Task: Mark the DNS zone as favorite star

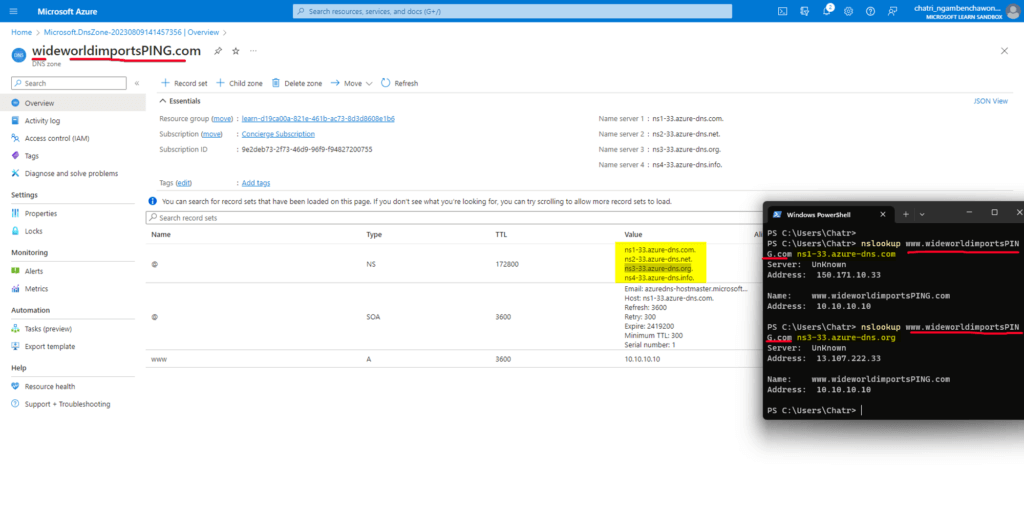Action: (x=236, y=51)
